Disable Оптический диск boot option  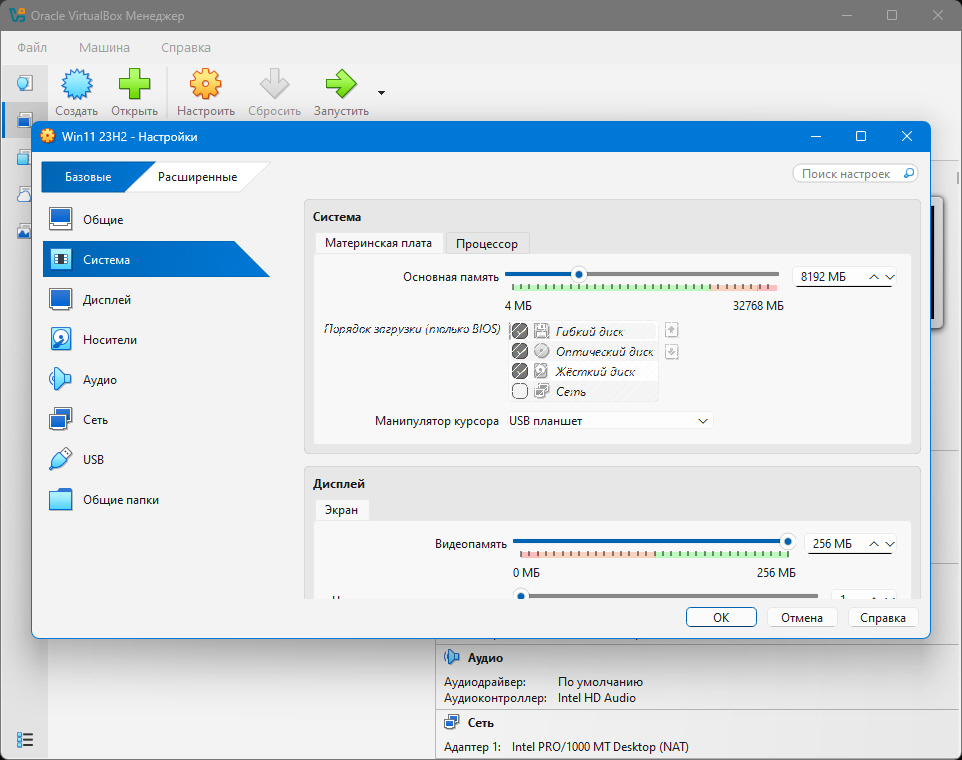(x=520, y=351)
